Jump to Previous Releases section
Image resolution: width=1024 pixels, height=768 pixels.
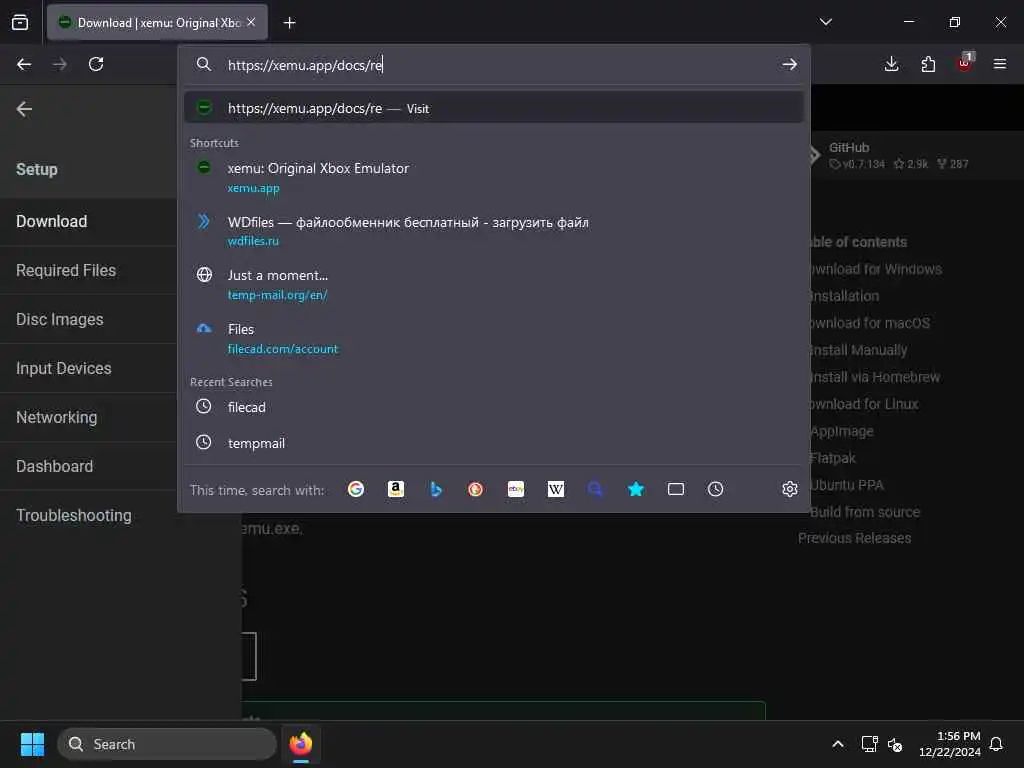pyautogui.click(x=854, y=538)
